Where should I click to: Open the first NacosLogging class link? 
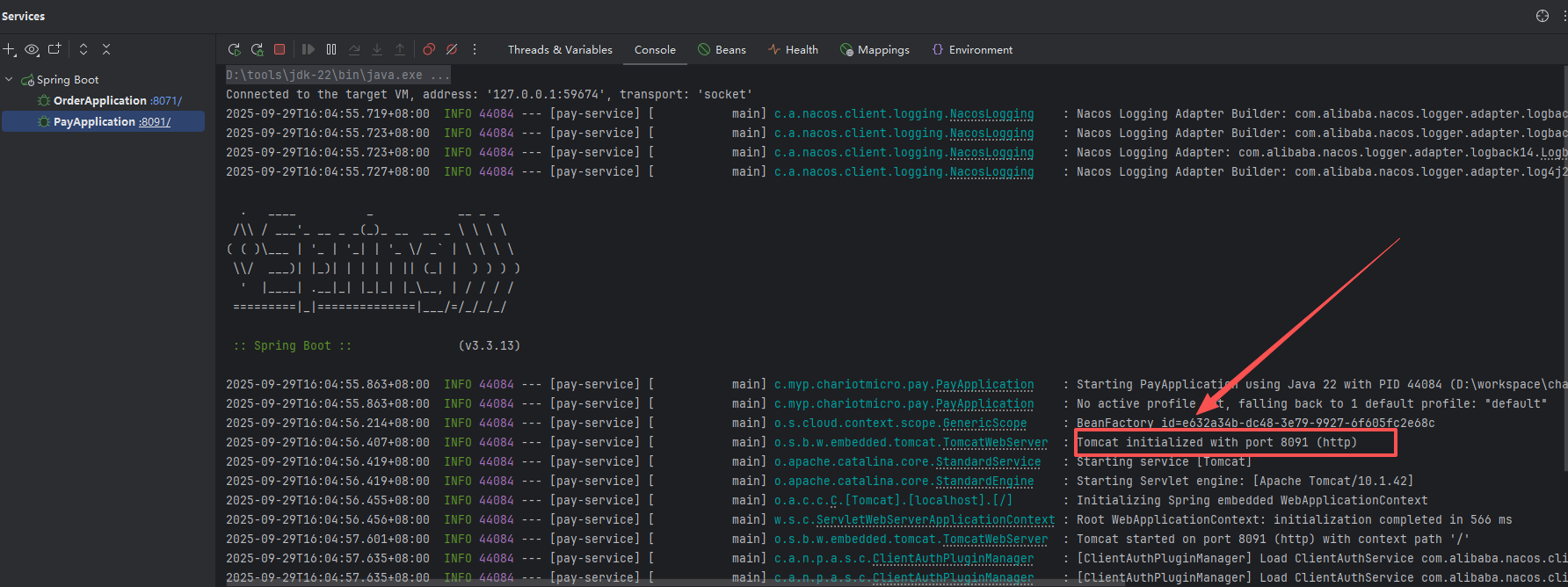(991, 114)
